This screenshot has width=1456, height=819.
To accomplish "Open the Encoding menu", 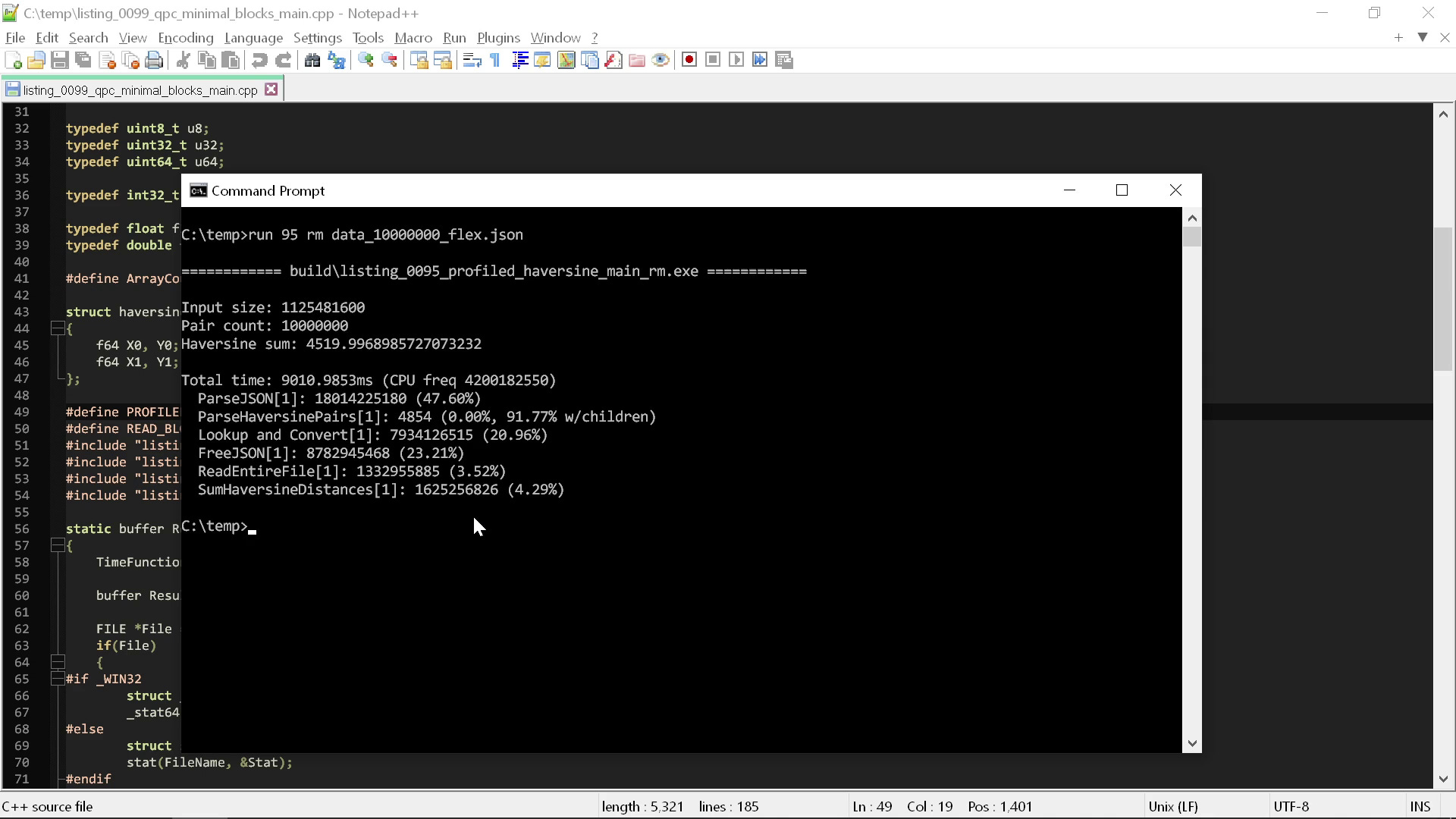I will (185, 37).
